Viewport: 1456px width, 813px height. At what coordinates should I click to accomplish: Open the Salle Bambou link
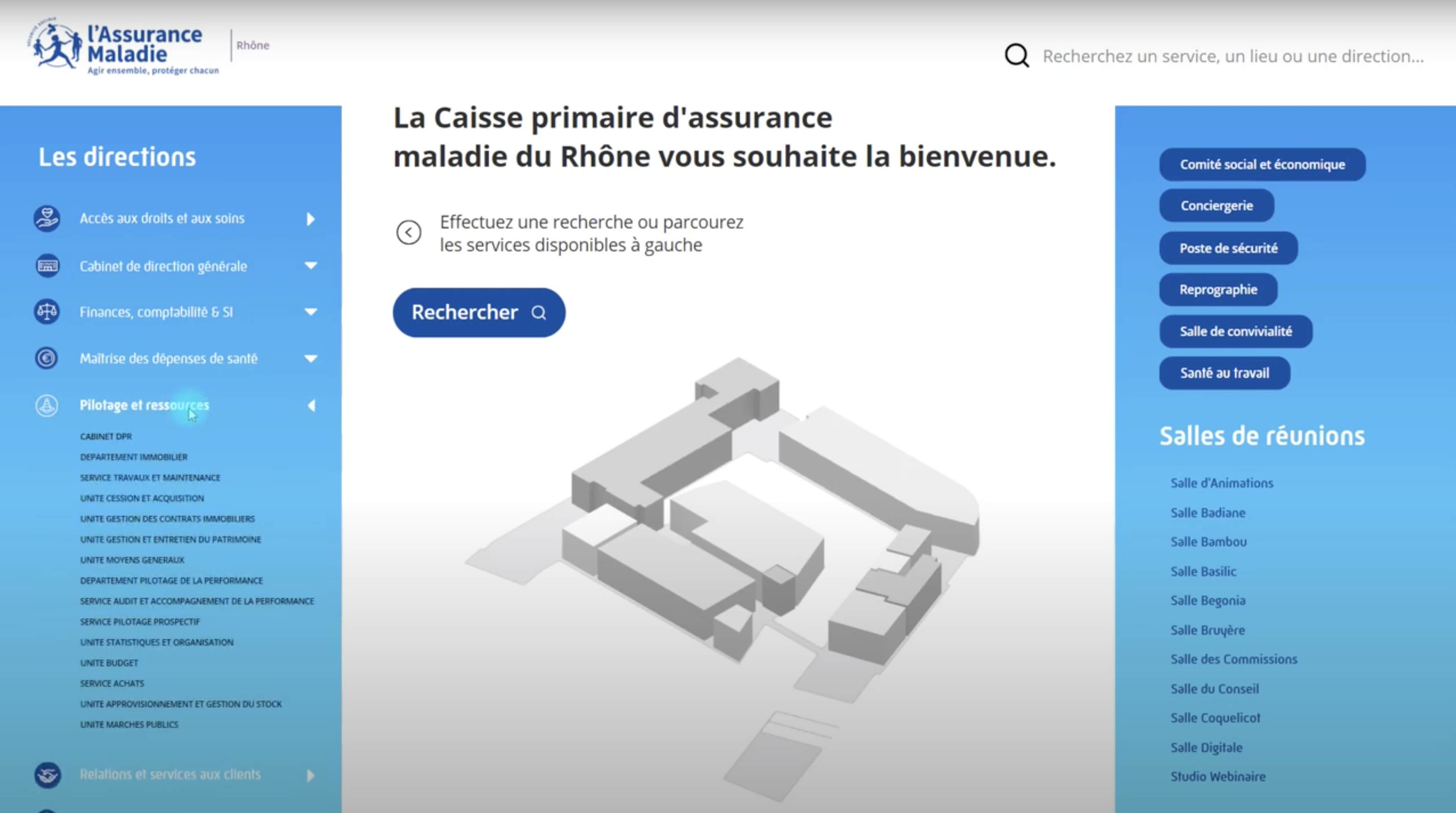coord(1208,542)
